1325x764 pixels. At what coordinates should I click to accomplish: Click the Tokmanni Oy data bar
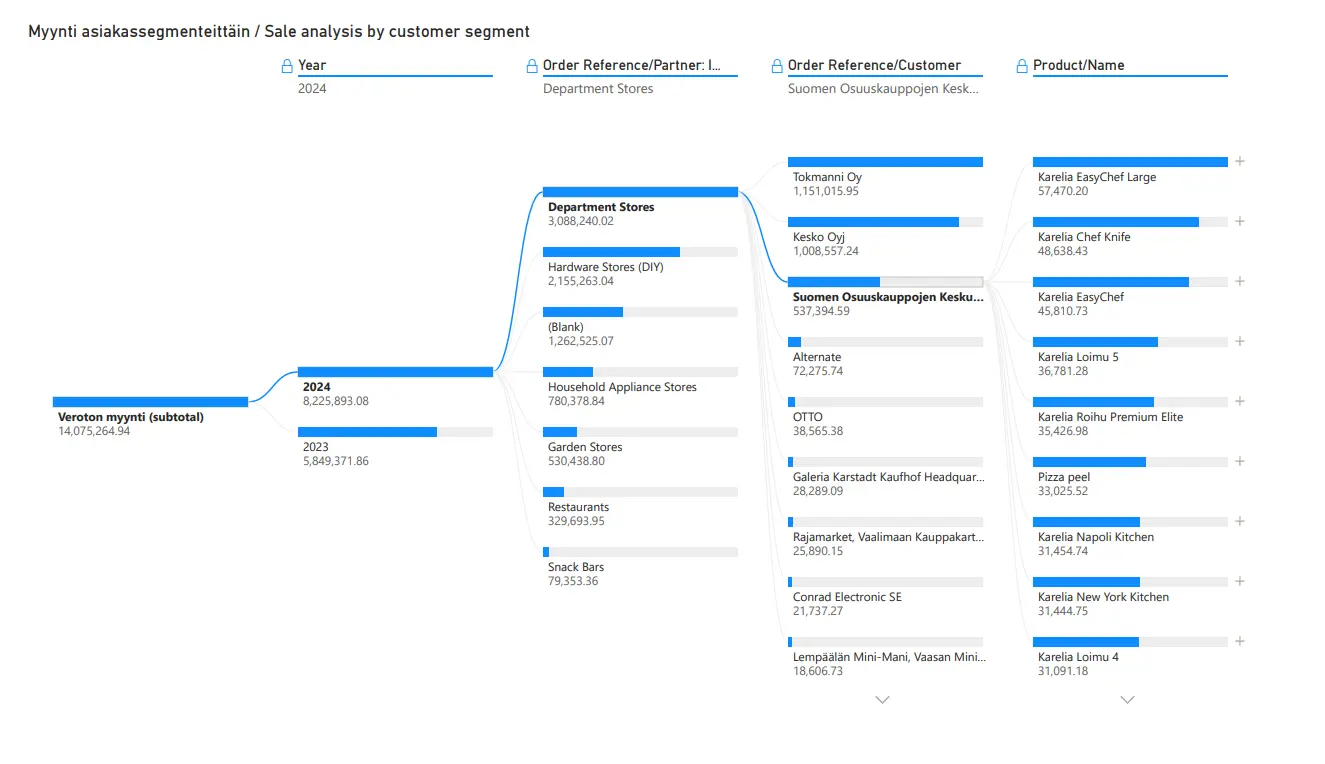[885, 162]
